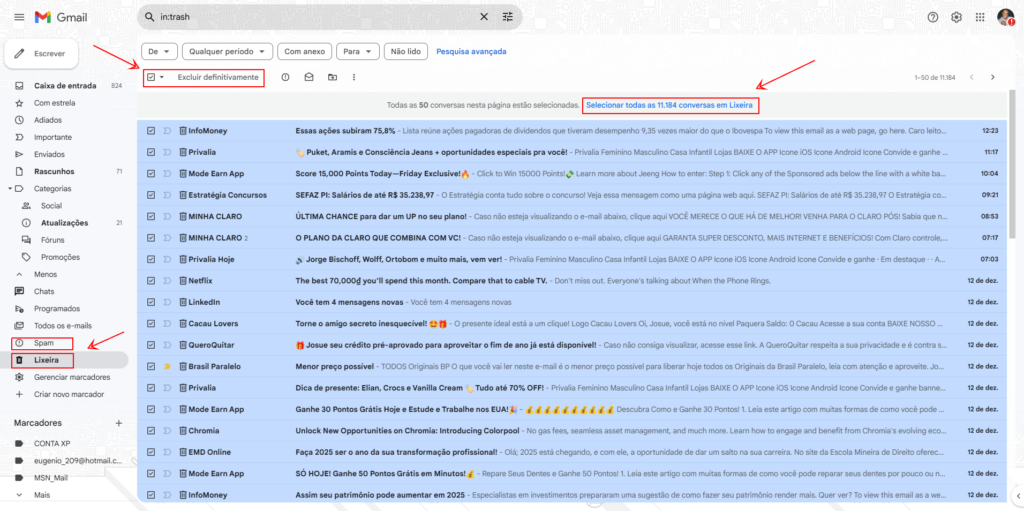Clear the in:trash search with X icon

pos(484,17)
